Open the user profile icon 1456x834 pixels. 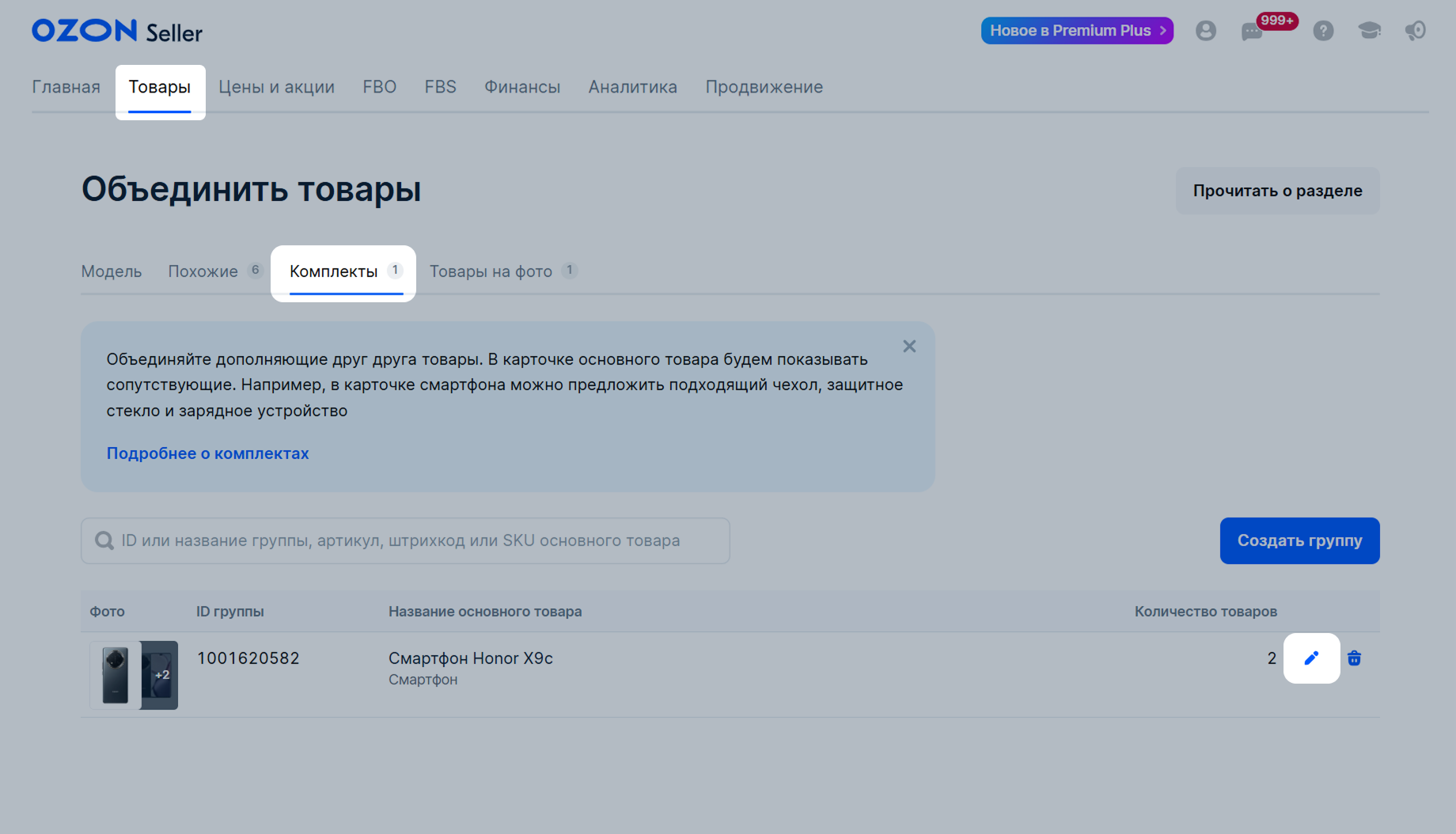1205,31
